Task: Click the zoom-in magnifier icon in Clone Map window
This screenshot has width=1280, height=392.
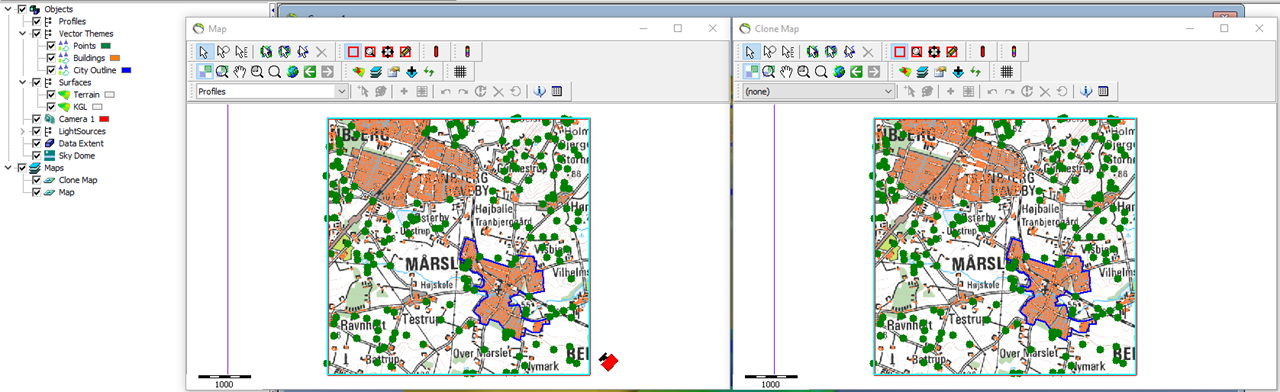Action: 803,71
